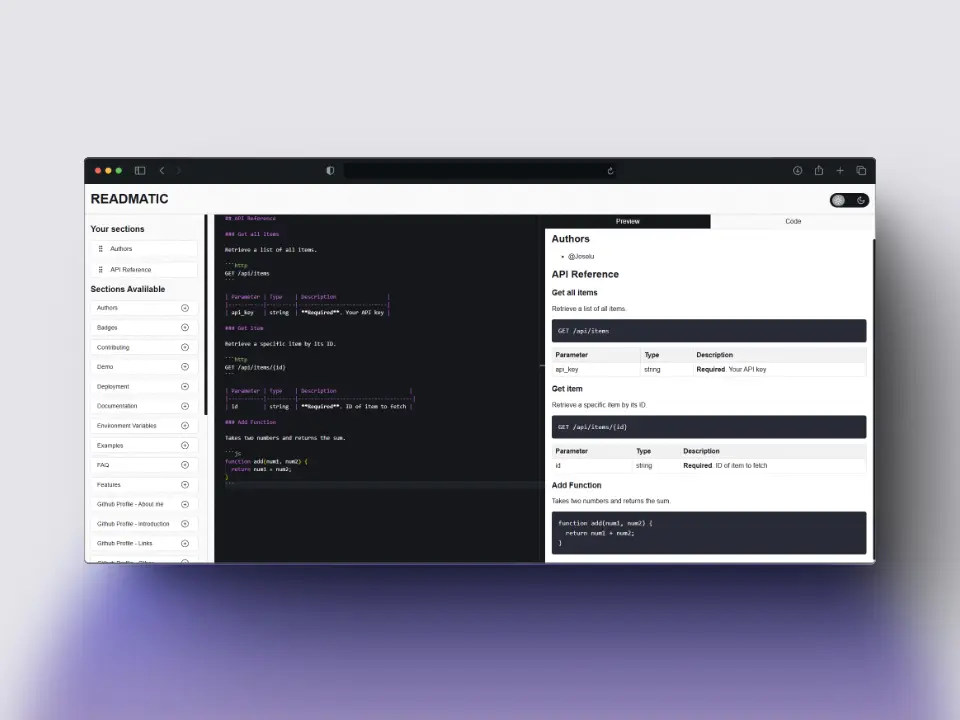The height and width of the screenshot is (720, 960).
Task: Click the sidebar vertical scrollbar
Action: (206, 315)
